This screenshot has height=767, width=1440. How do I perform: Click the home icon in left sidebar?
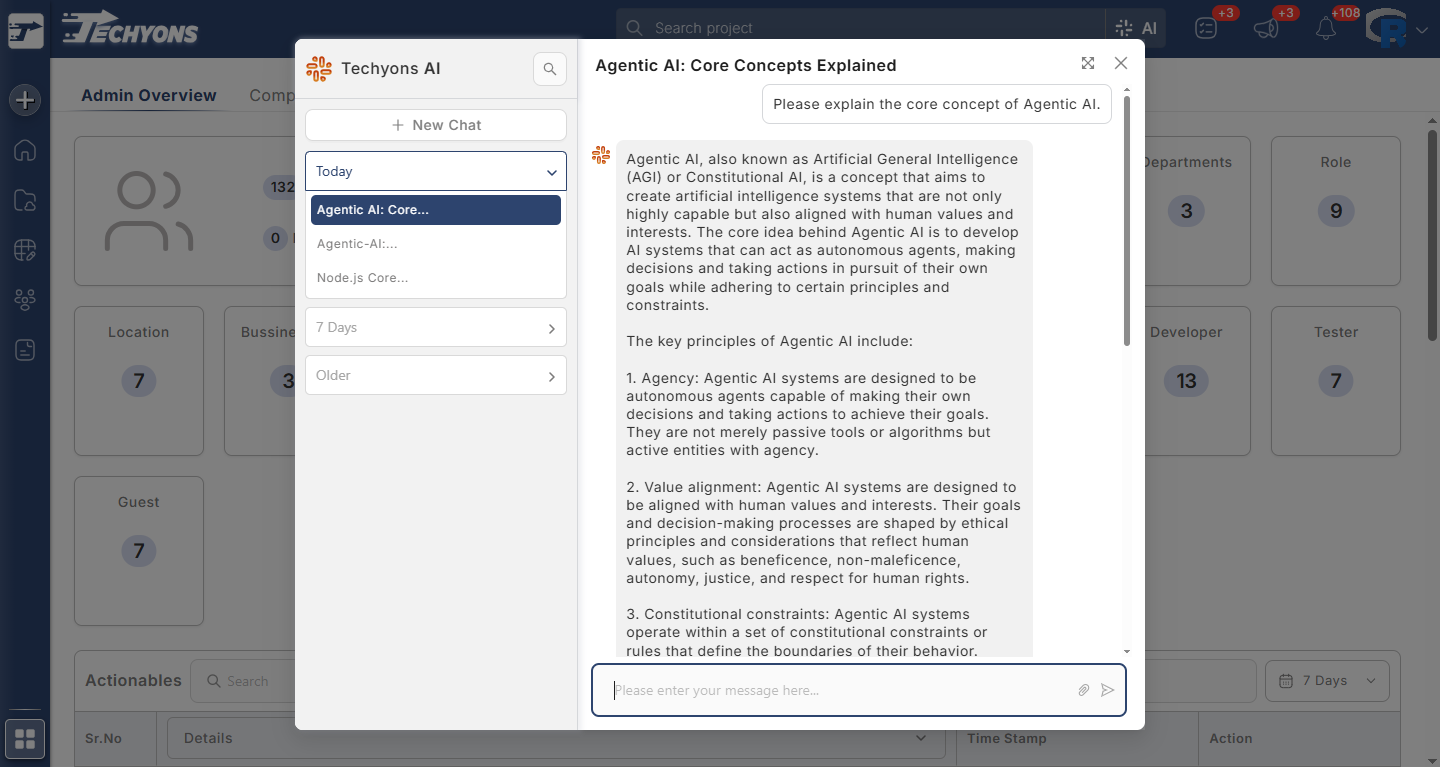[x=25, y=150]
